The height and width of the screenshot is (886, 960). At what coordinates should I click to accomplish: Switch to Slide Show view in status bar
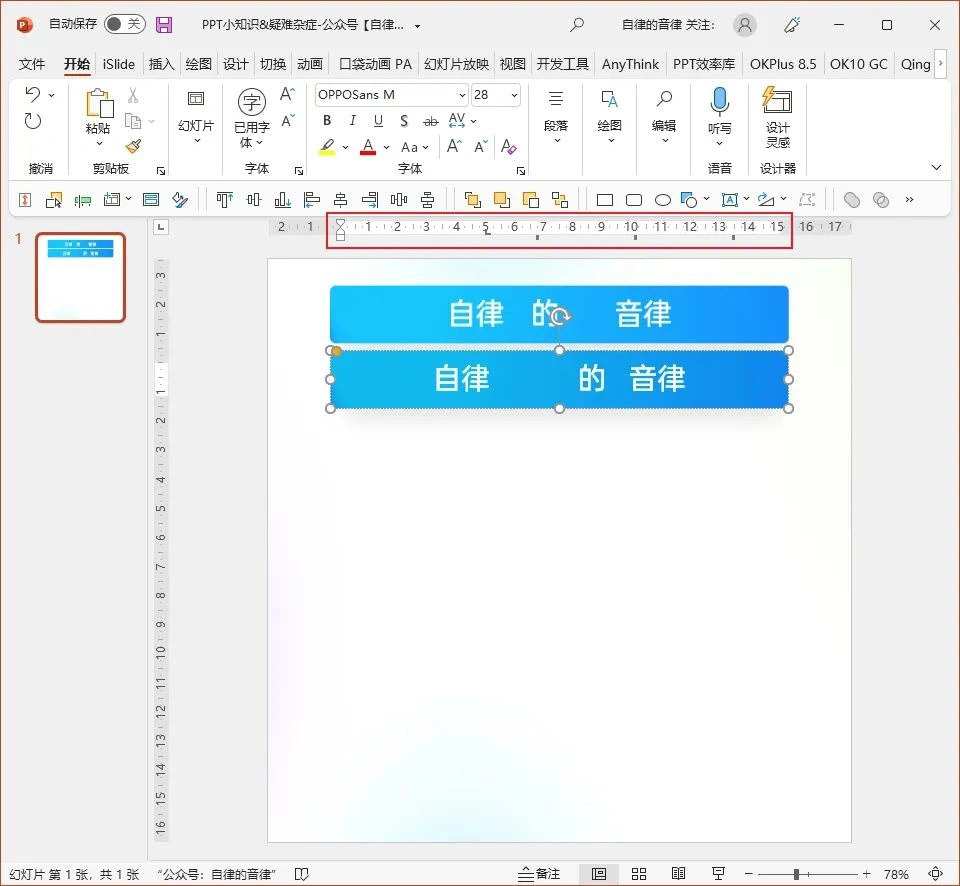pos(719,873)
